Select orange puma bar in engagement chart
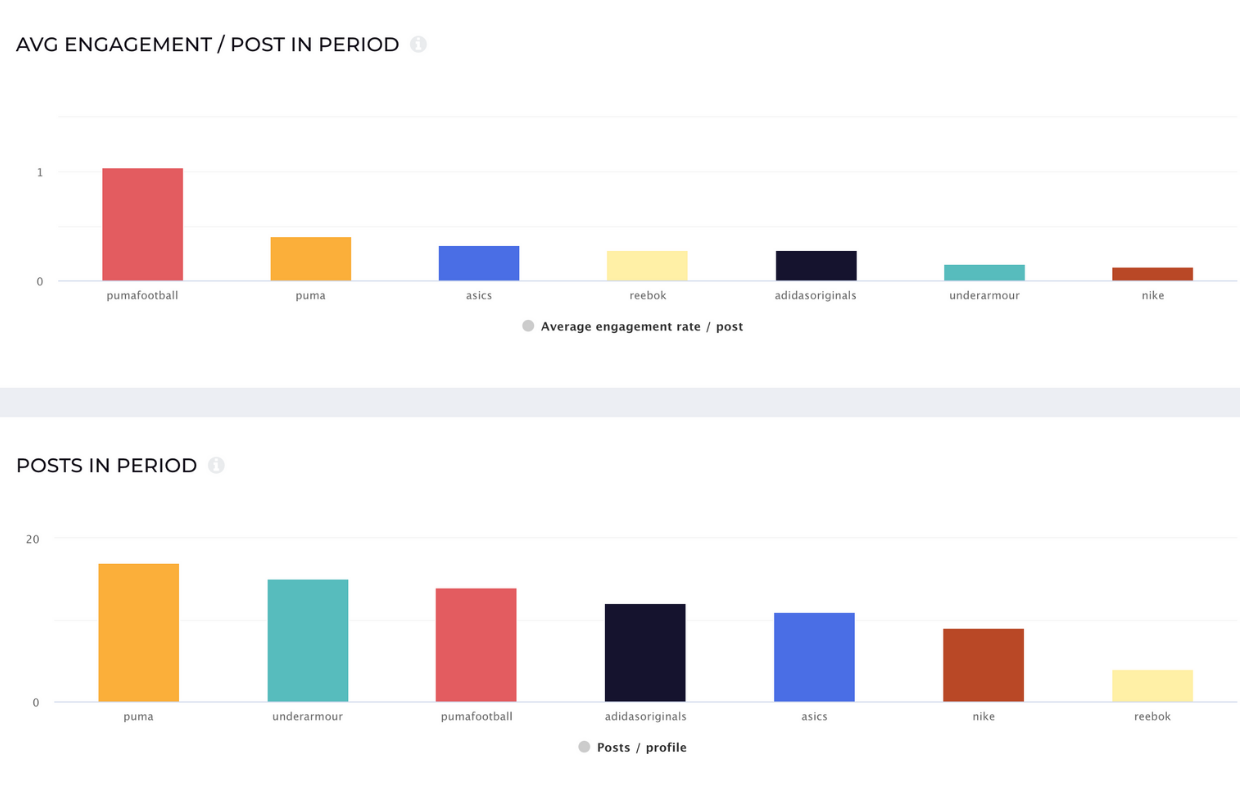Viewport: 1240px width, 800px height. (x=310, y=259)
